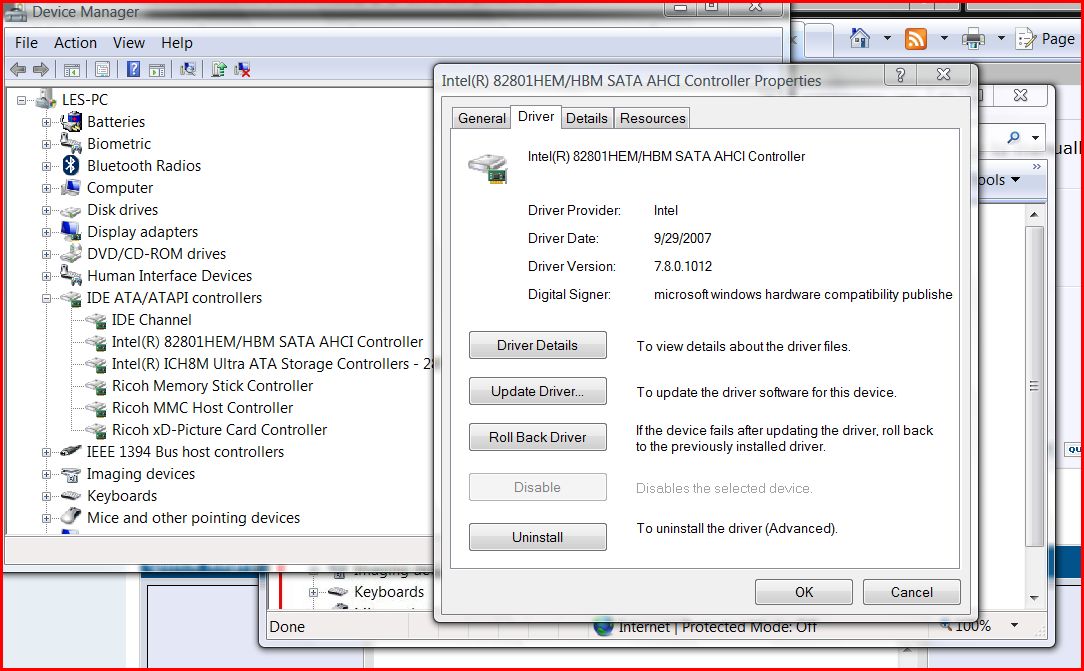Open the File menu
1084x671 pixels.
[26, 43]
